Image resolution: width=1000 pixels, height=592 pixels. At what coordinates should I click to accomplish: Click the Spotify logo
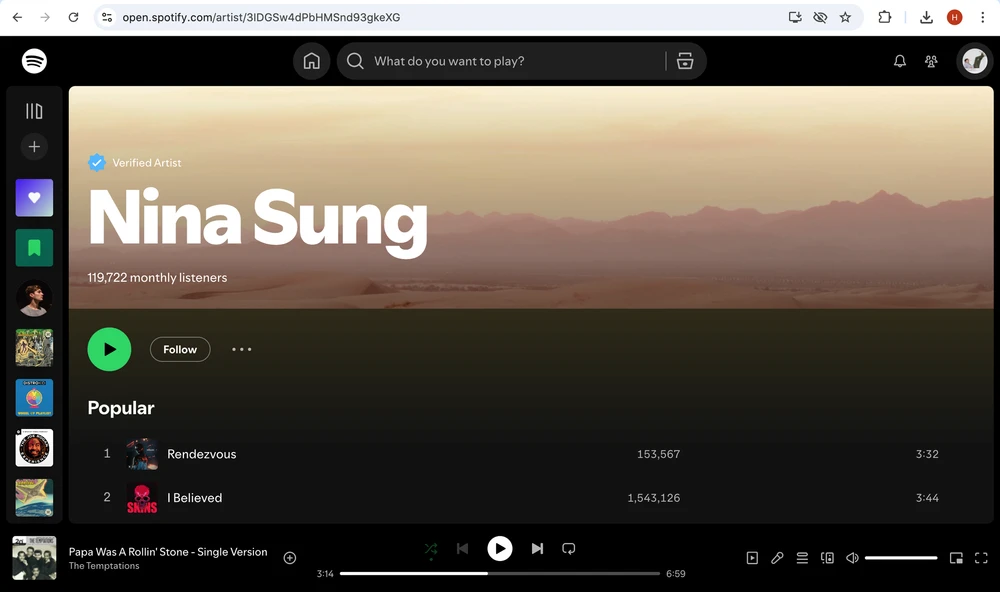[34, 61]
